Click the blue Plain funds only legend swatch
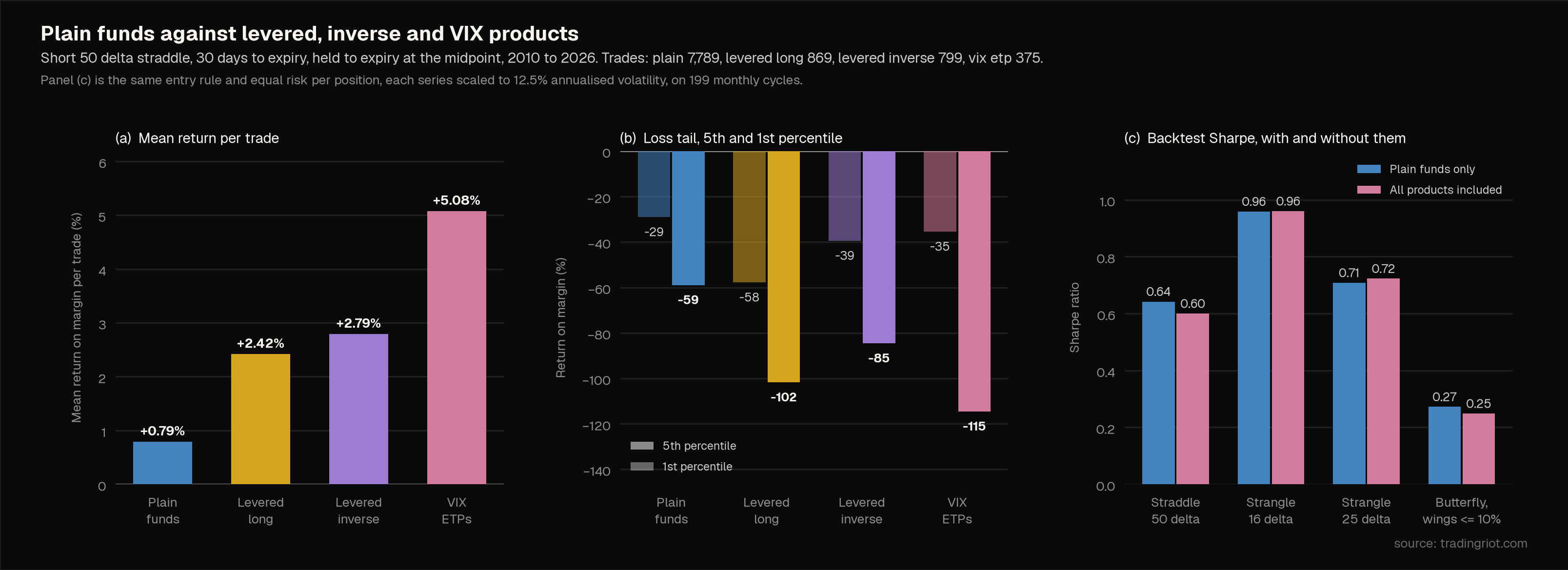The width and height of the screenshot is (1568, 570). pos(1369,169)
